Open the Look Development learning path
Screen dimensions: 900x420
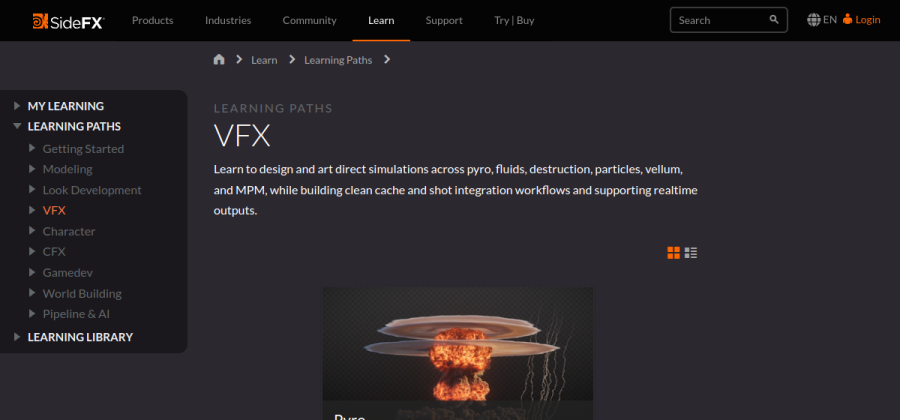(92, 190)
